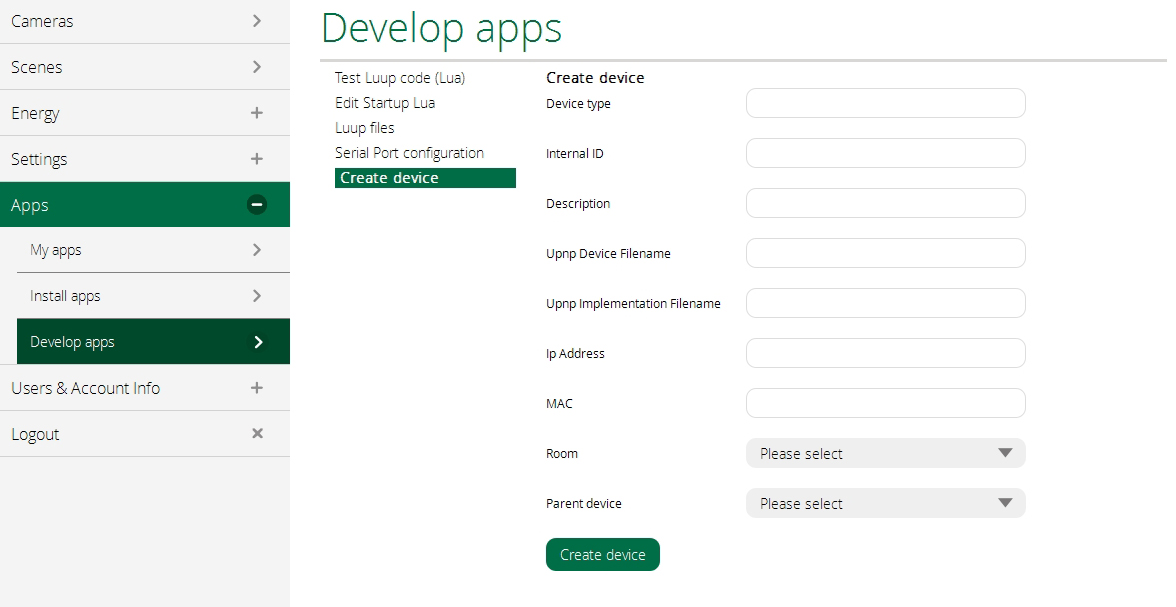
Task: Click the chevron arrow next to Scenes
Action: pyautogui.click(x=257, y=67)
